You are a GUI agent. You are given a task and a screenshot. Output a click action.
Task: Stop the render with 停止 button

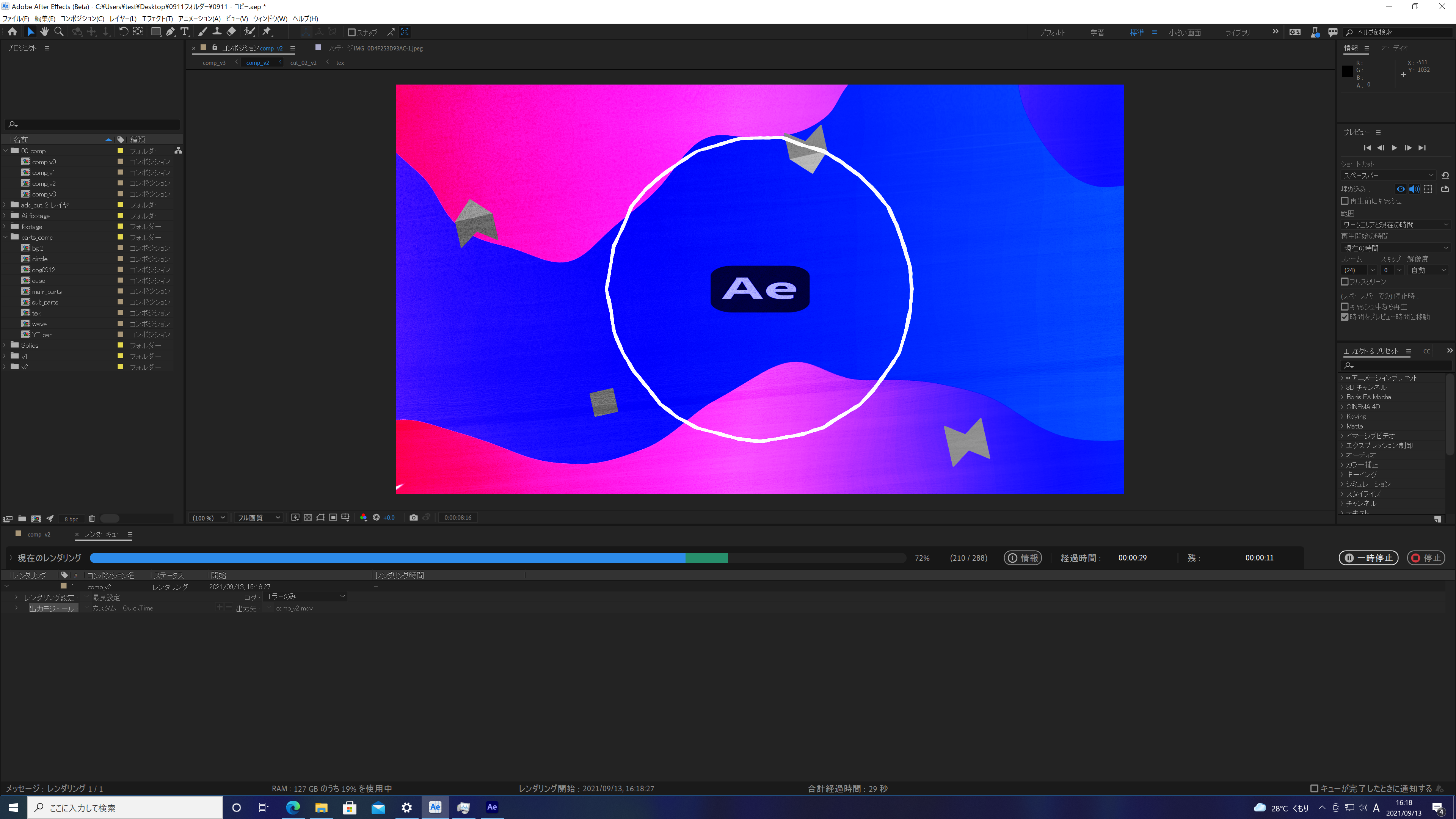coord(1426,558)
